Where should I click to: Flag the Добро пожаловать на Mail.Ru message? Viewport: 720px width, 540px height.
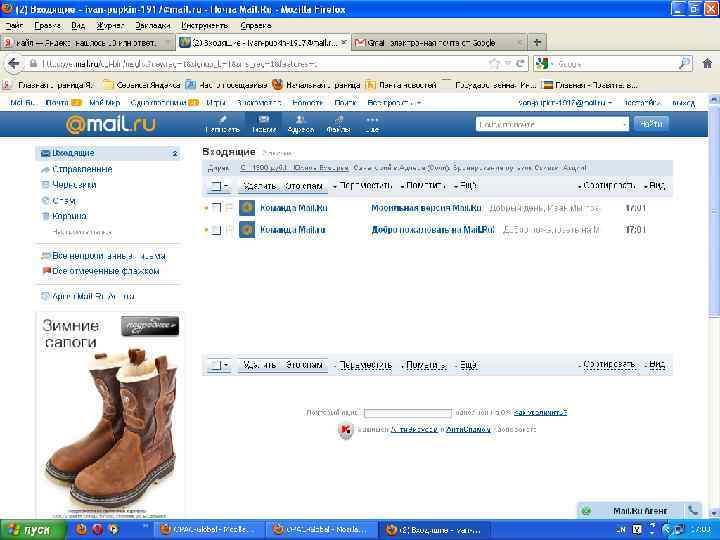[x=229, y=229]
